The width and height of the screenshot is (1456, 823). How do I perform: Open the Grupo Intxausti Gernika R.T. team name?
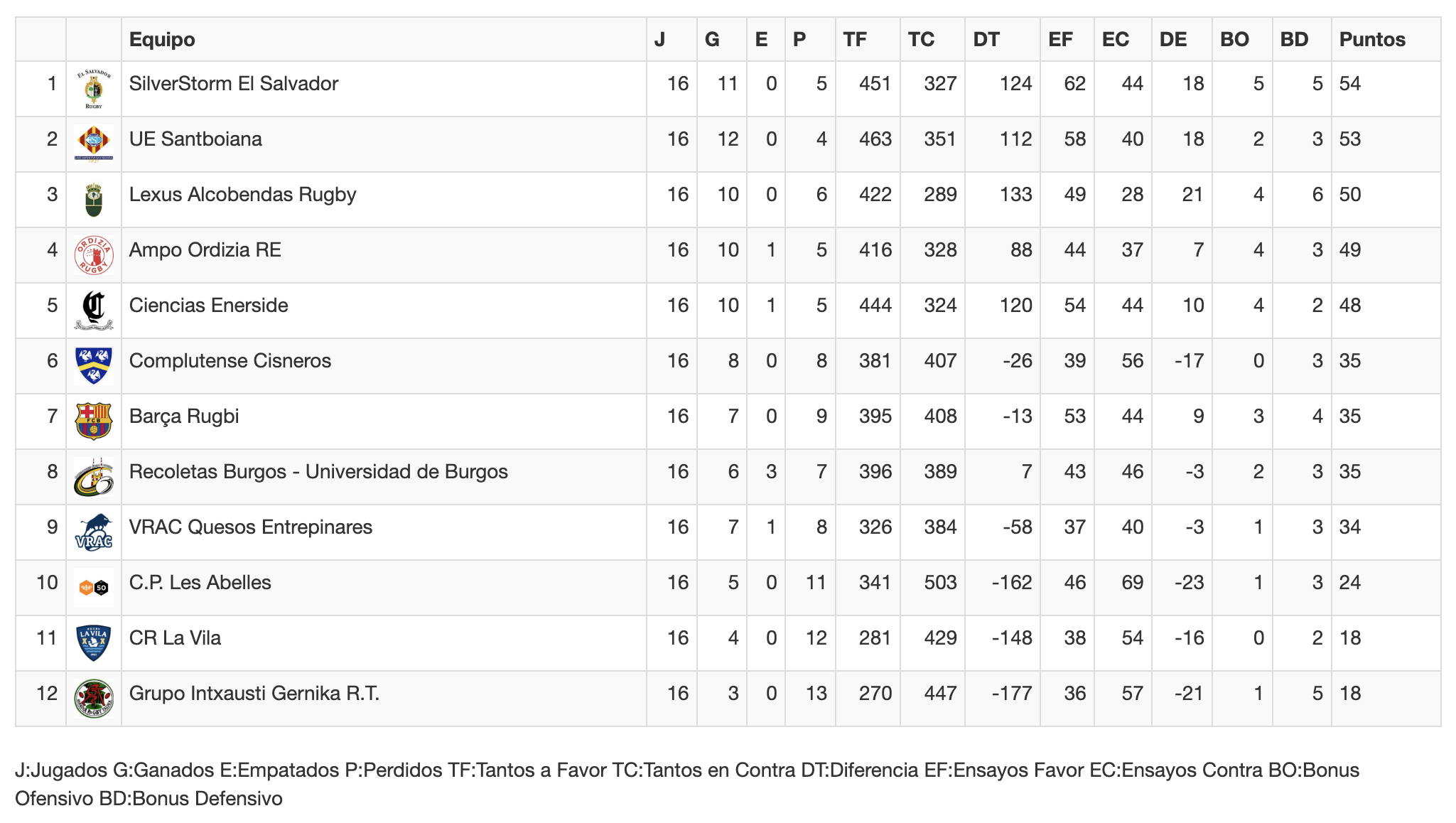click(254, 693)
